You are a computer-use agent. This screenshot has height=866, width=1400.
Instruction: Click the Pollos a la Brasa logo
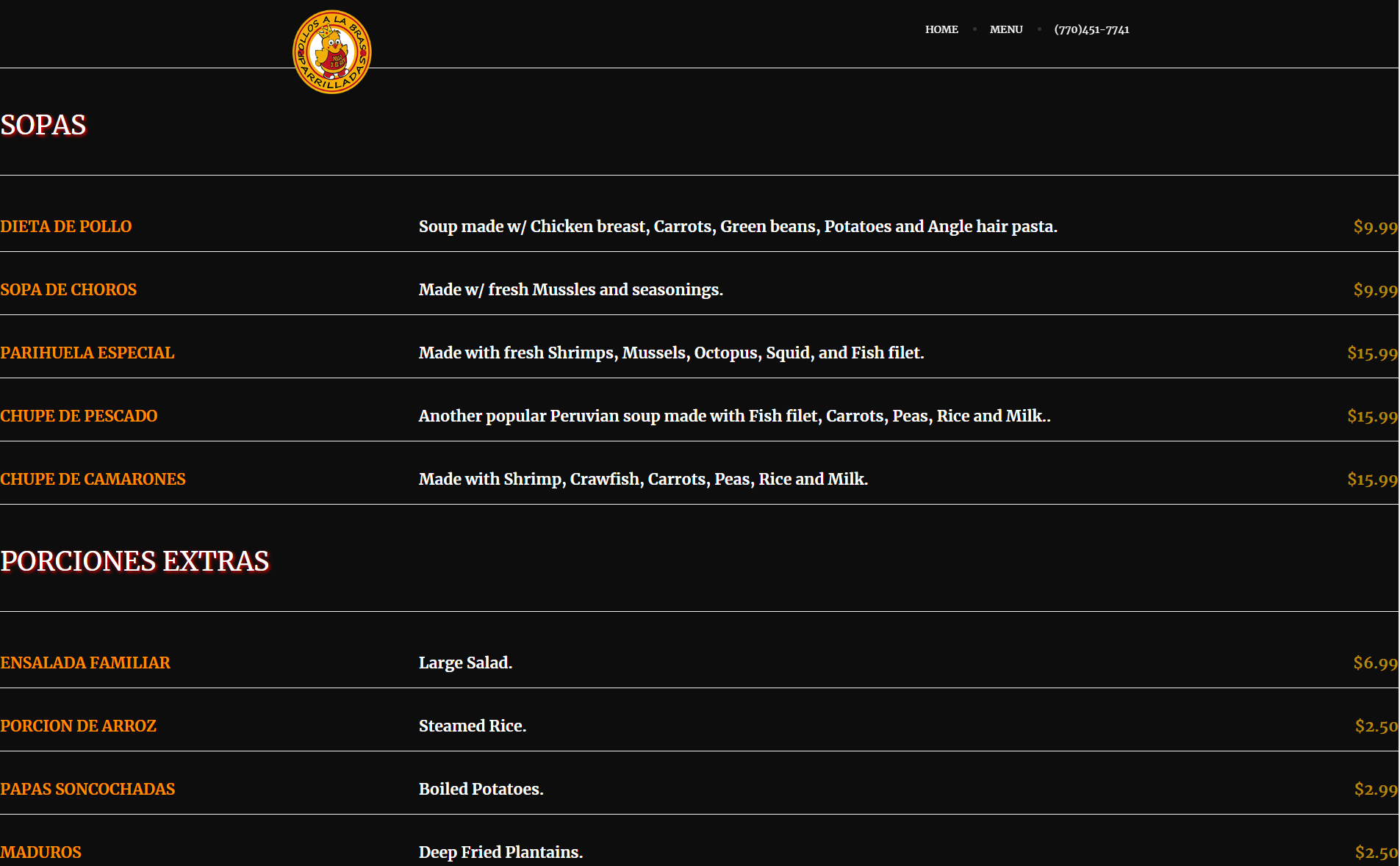tap(331, 52)
